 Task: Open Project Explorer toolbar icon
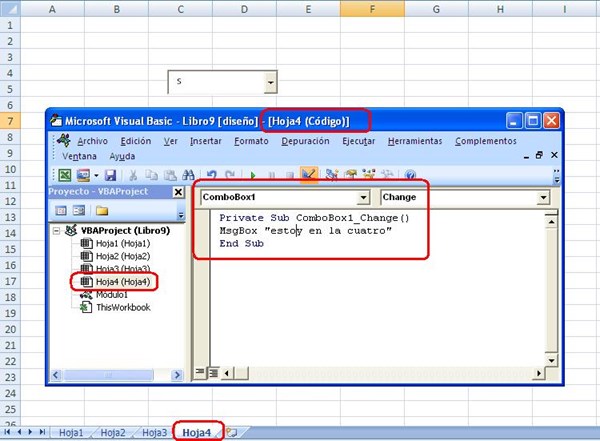tap(331, 175)
